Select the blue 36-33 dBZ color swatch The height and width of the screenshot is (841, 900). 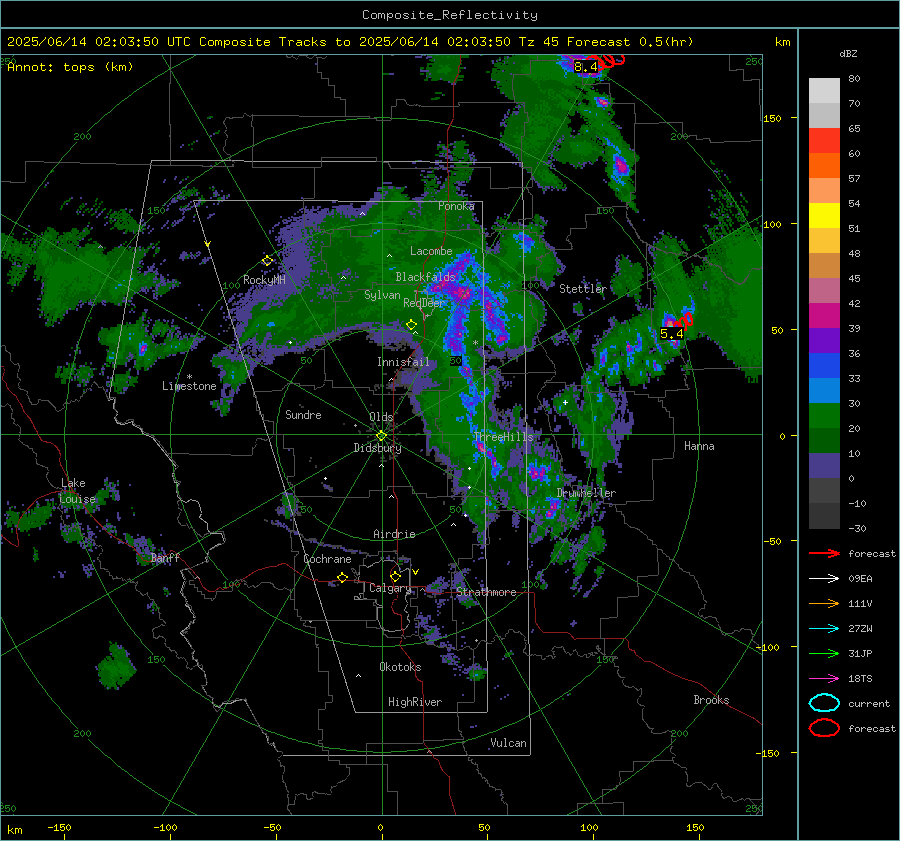pyautogui.click(x=824, y=365)
